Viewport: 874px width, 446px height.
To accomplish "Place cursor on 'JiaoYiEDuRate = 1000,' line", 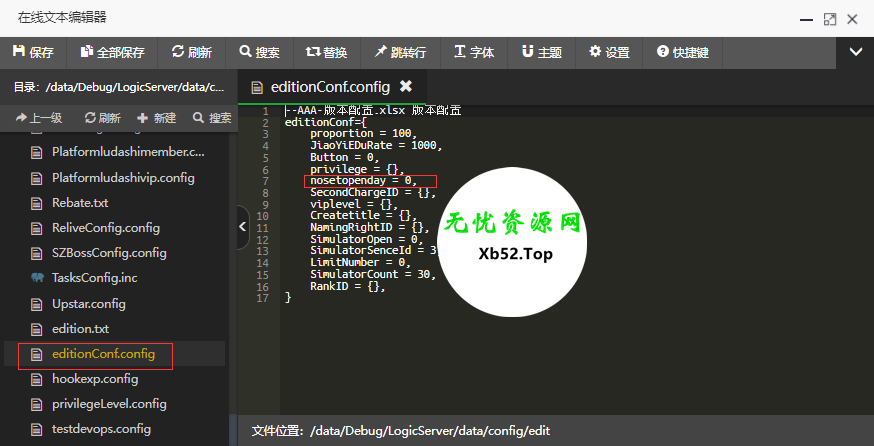I will point(376,146).
